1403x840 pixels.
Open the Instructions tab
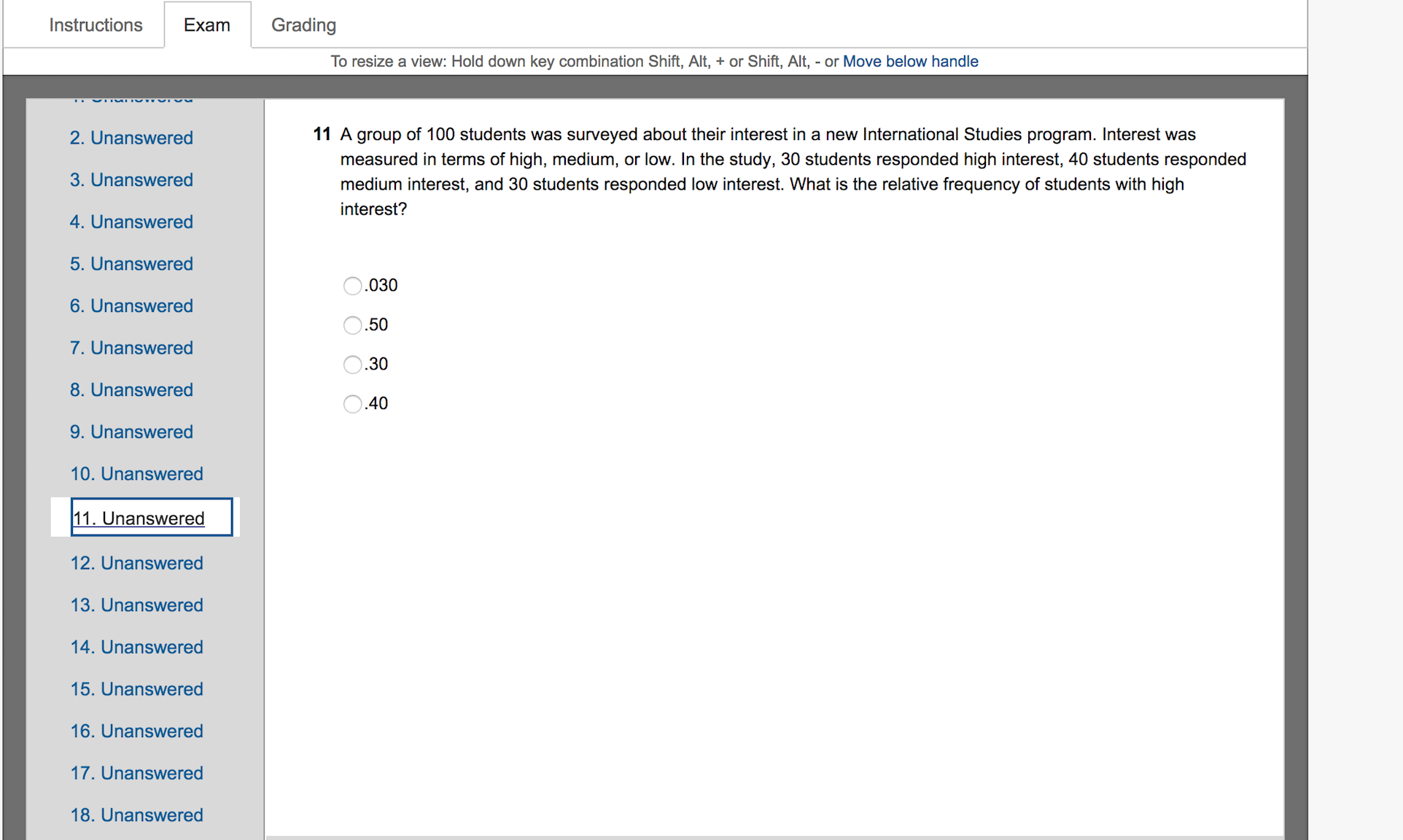click(96, 25)
